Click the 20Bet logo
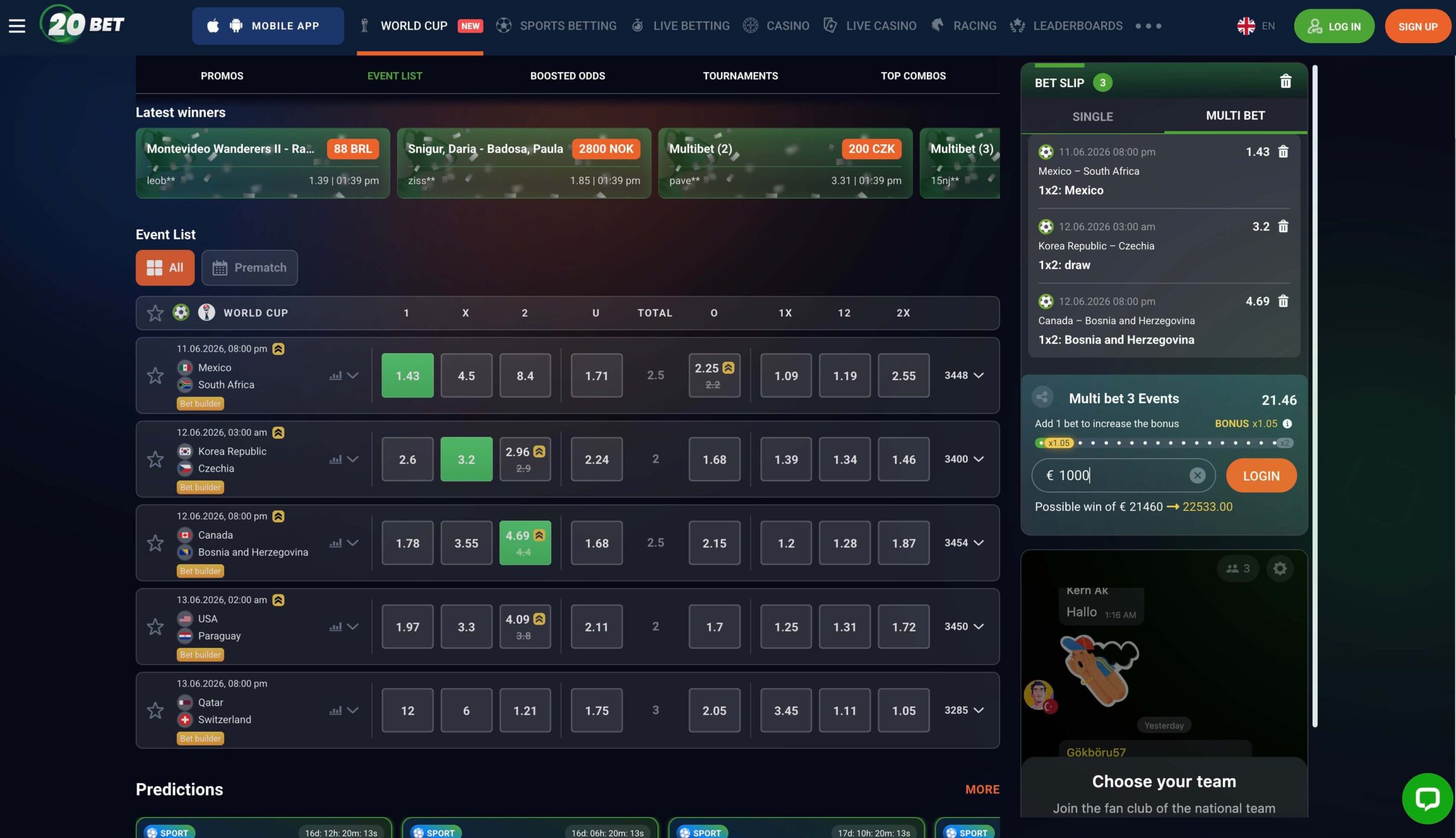Viewport: 1456px width, 838px height. point(82,24)
